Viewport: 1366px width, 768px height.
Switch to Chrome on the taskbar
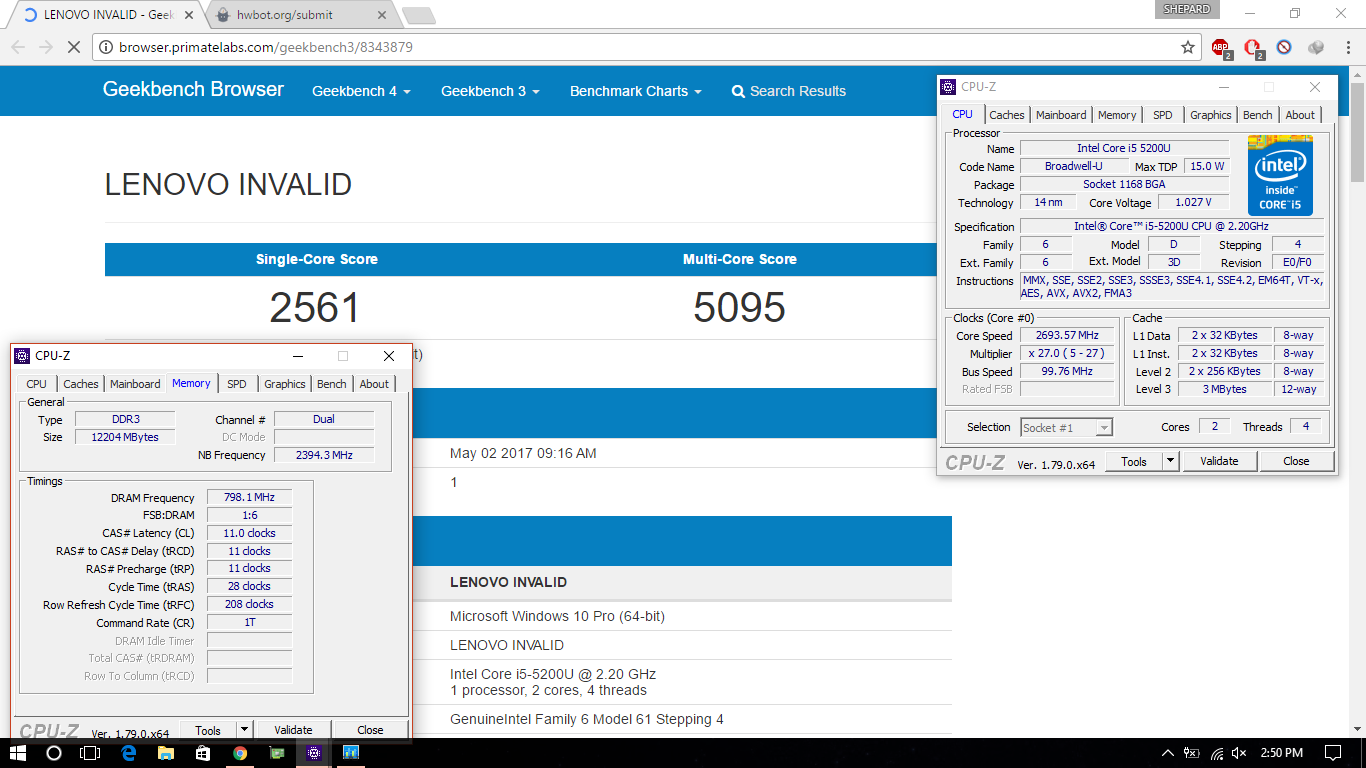(240, 753)
